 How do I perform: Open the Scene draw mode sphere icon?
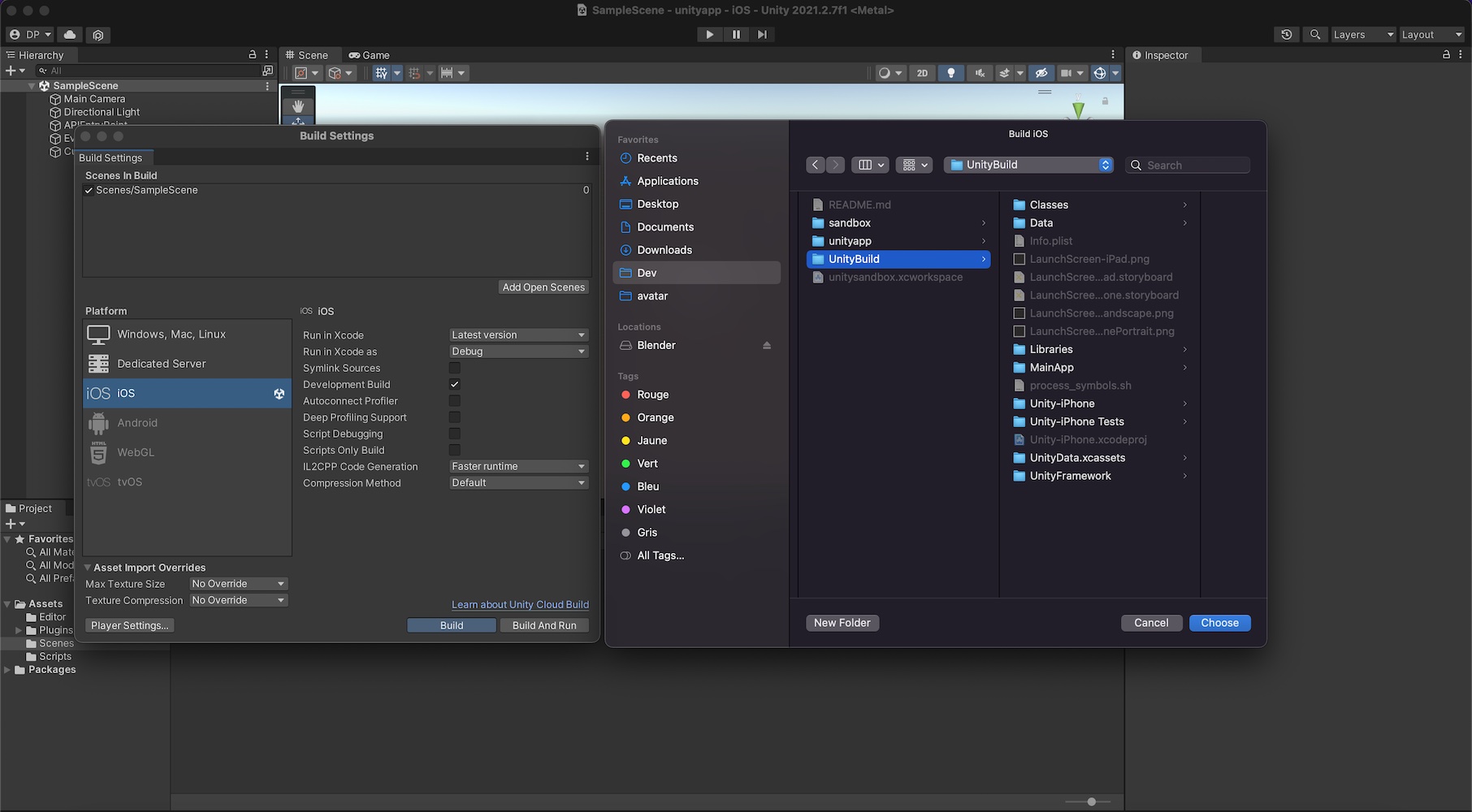(x=890, y=73)
